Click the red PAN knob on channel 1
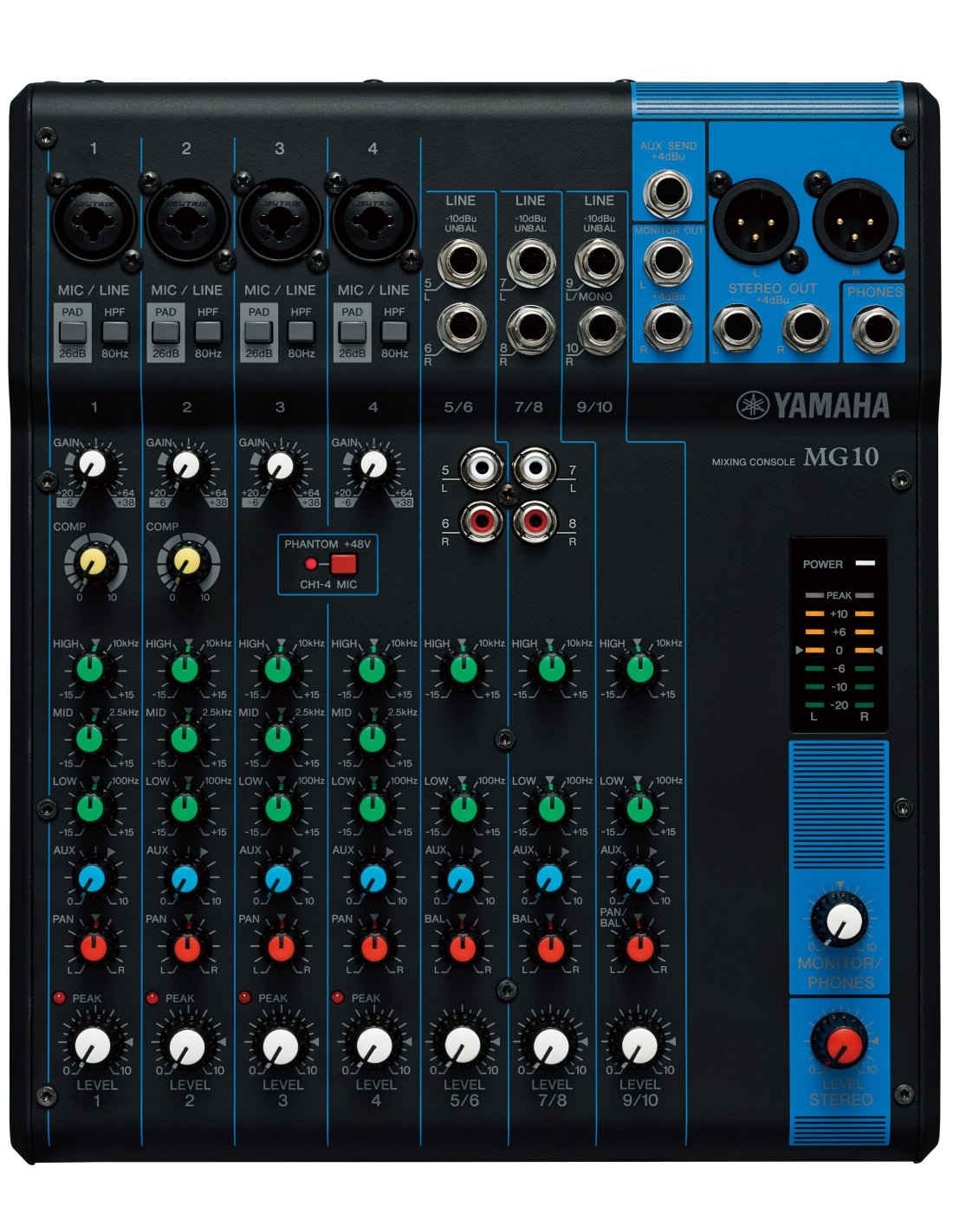Viewport: 953px width, 1232px height. click(93, 947)
